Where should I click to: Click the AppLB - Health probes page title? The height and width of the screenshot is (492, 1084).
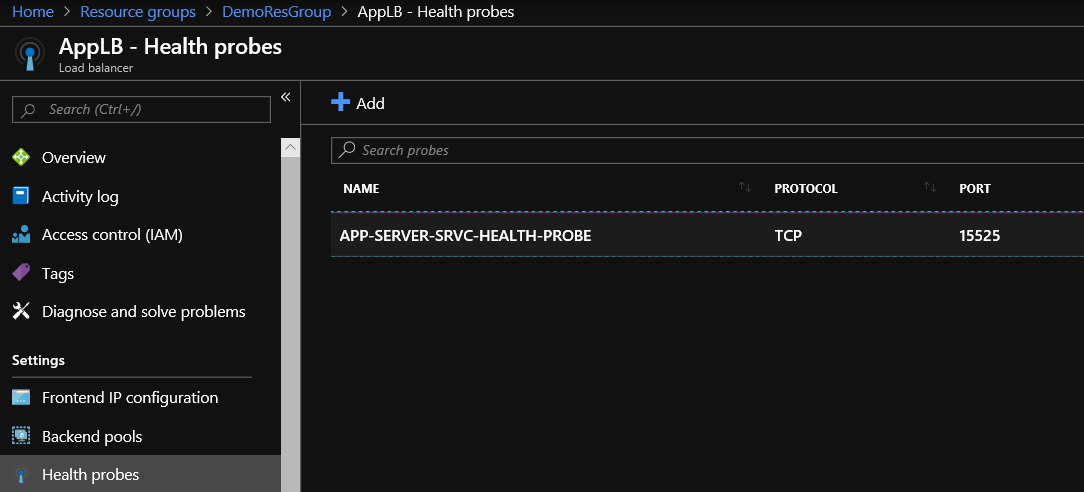click(x=170, y=46)
